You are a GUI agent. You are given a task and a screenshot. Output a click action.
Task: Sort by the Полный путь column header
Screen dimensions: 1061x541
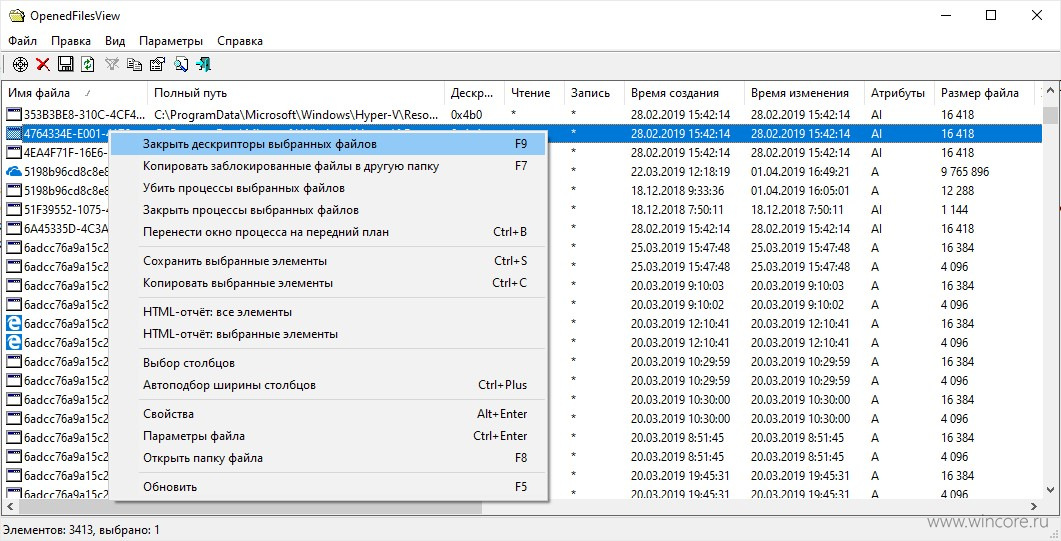pos(296,93)
